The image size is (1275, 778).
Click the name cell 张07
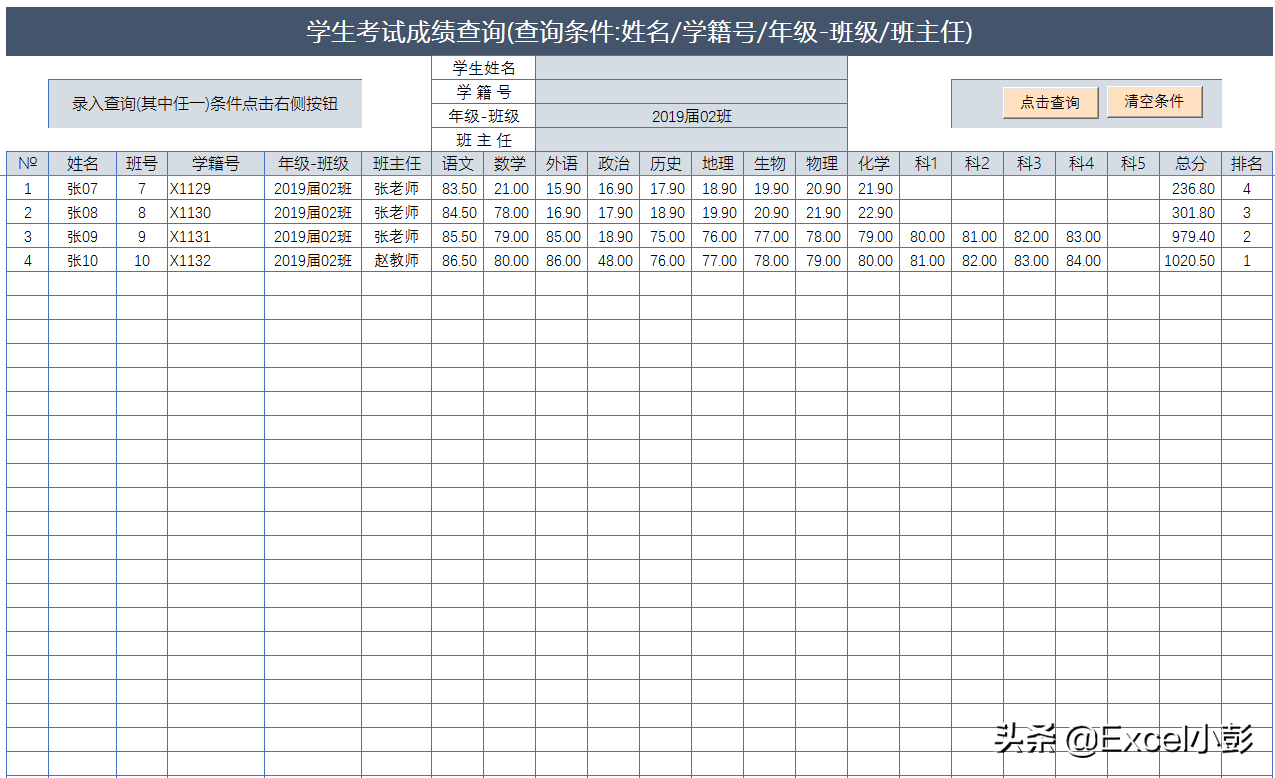(x=83, y=189)
